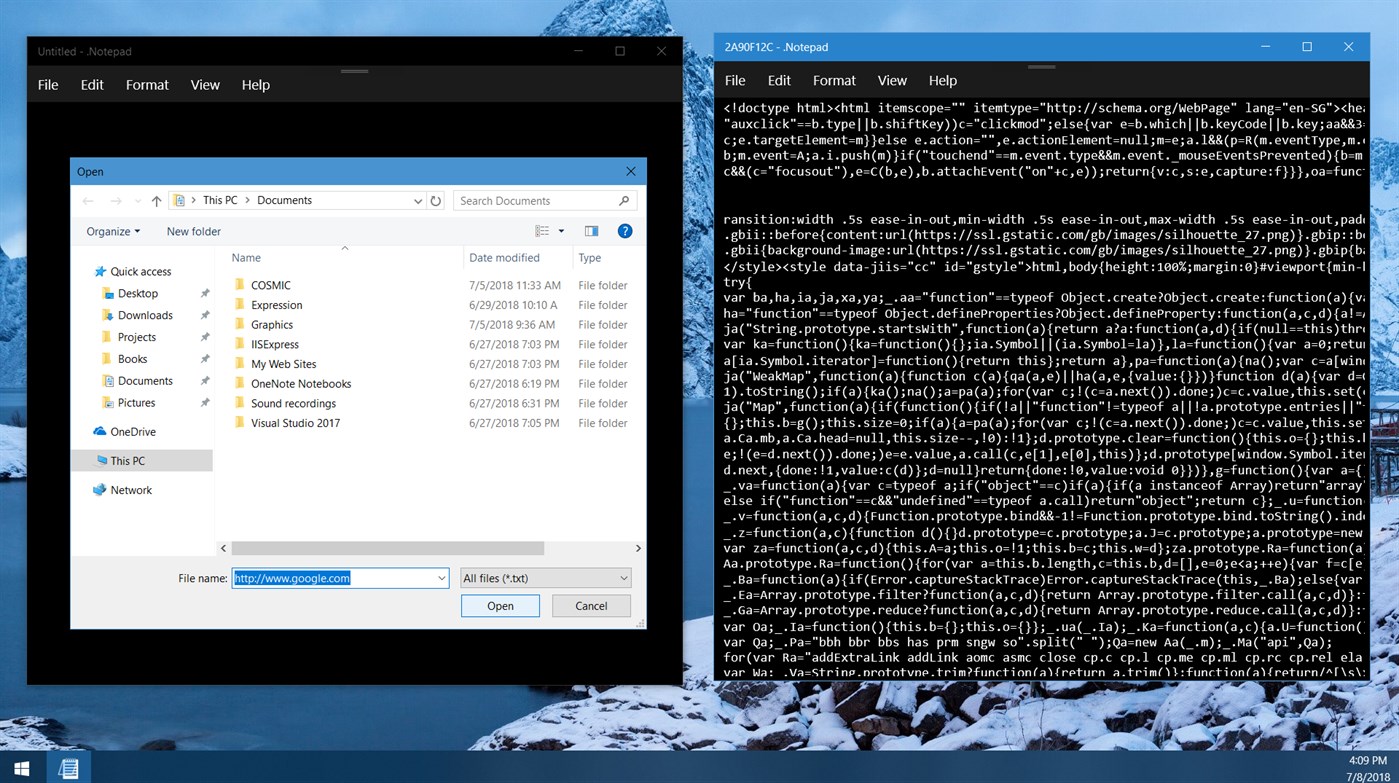Image resolution: width=1399 pixels, height=783 pixels.
Task: Open the Format menu in Untitled Notepad
Action: pyautogui.click(x=146, y=85)
